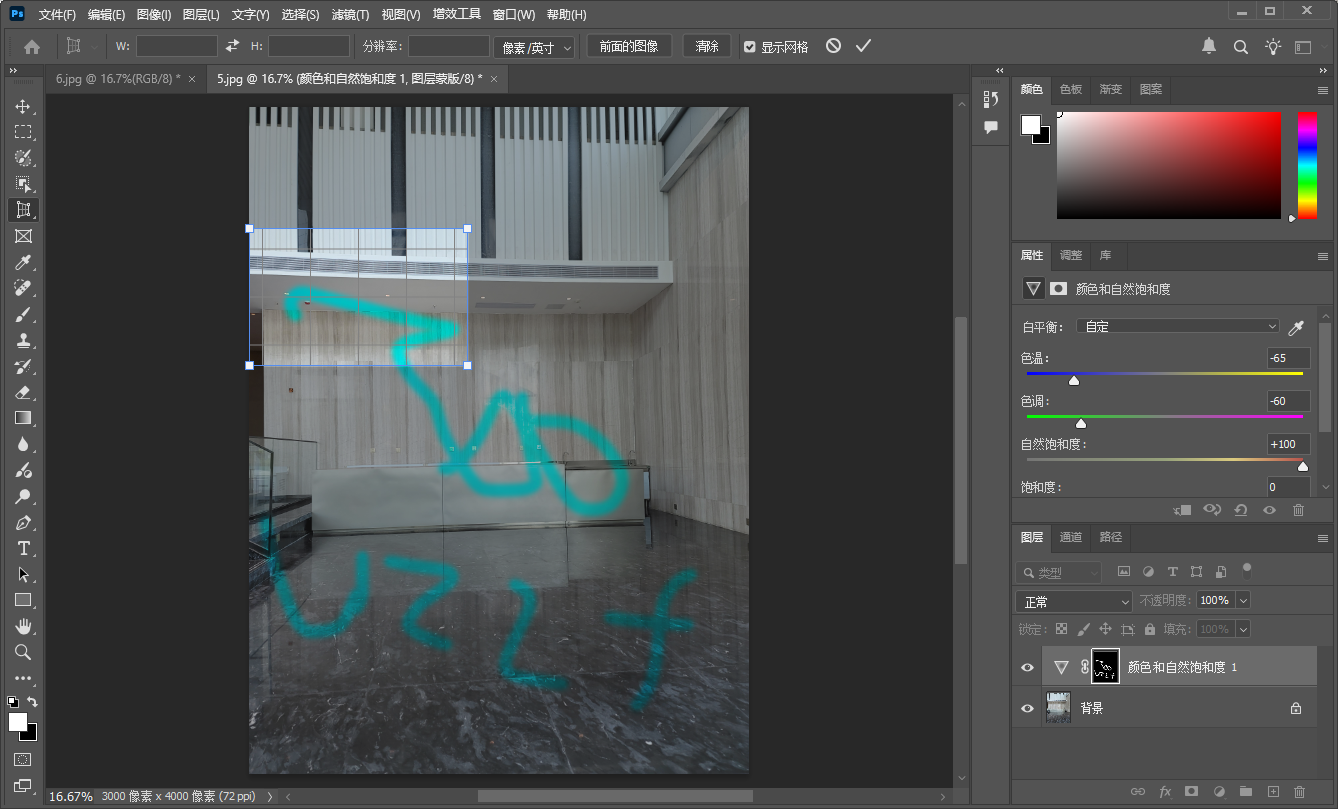This screenshot has width=1338, height=809.
Task: Open the 像素/英寸 unit dropdown
Action: [534, 46]
